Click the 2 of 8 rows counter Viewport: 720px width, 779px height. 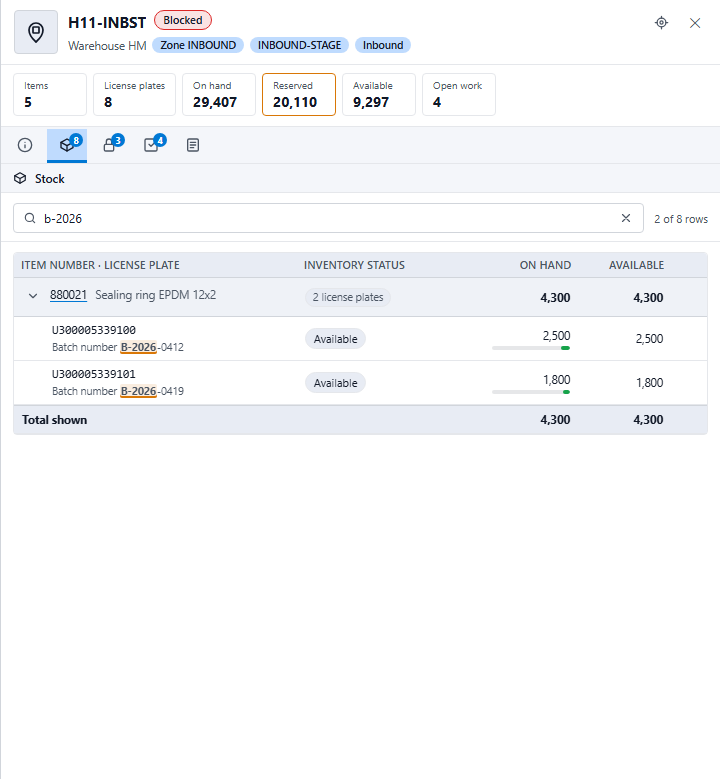pos(681,219)
